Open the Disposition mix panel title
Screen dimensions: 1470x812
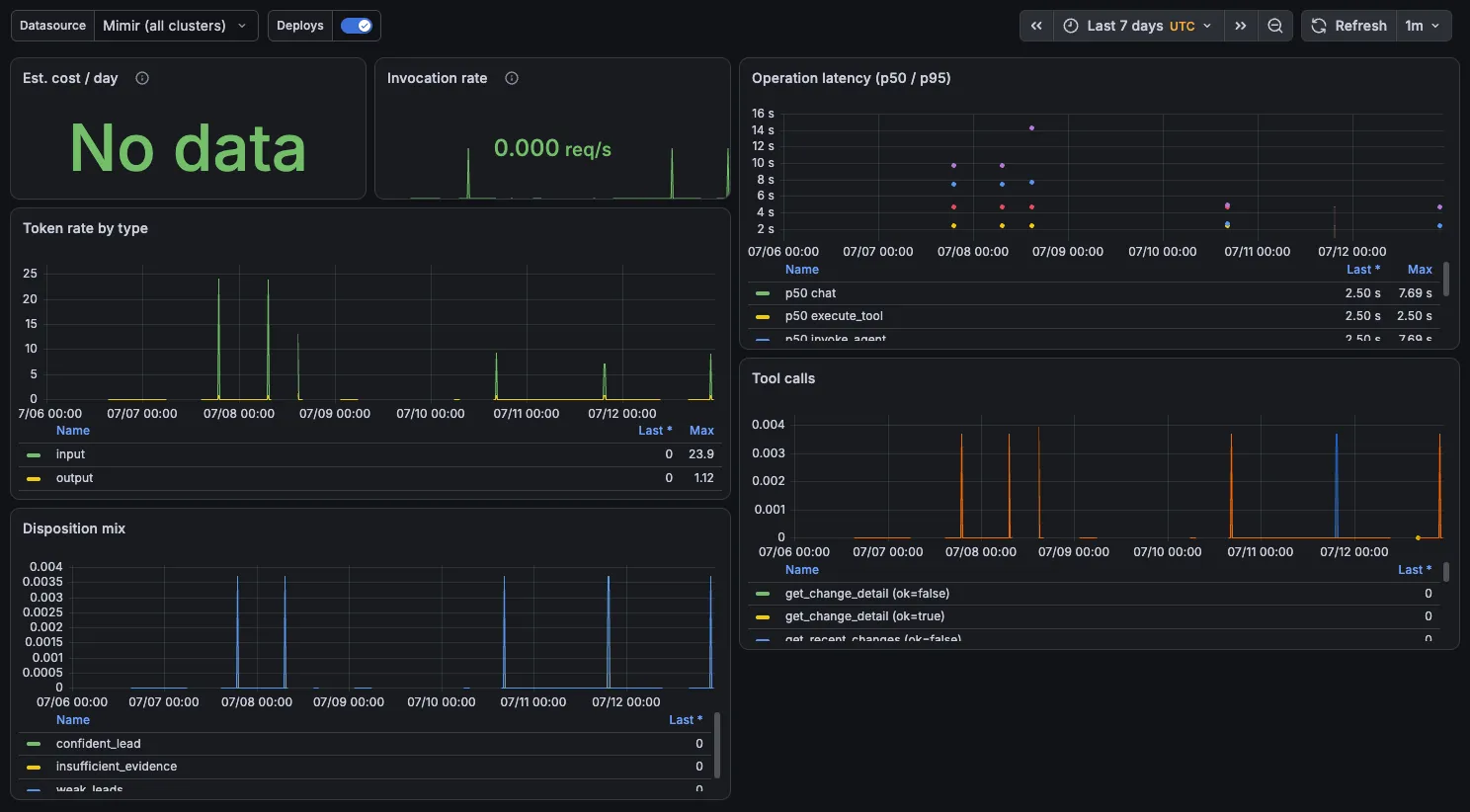(x=74, y=528)
